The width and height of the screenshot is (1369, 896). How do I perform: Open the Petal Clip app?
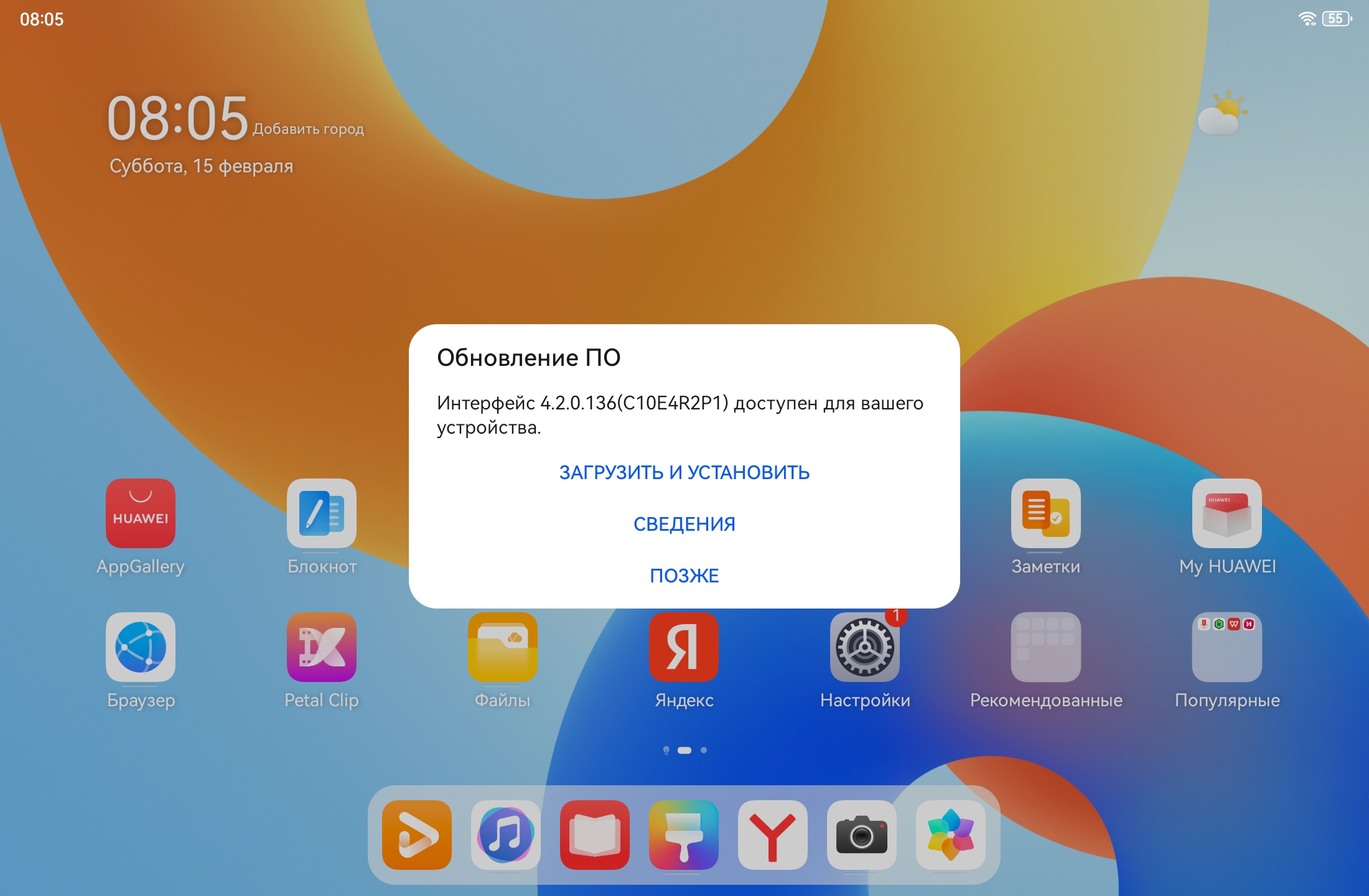[x=322, y=647]
